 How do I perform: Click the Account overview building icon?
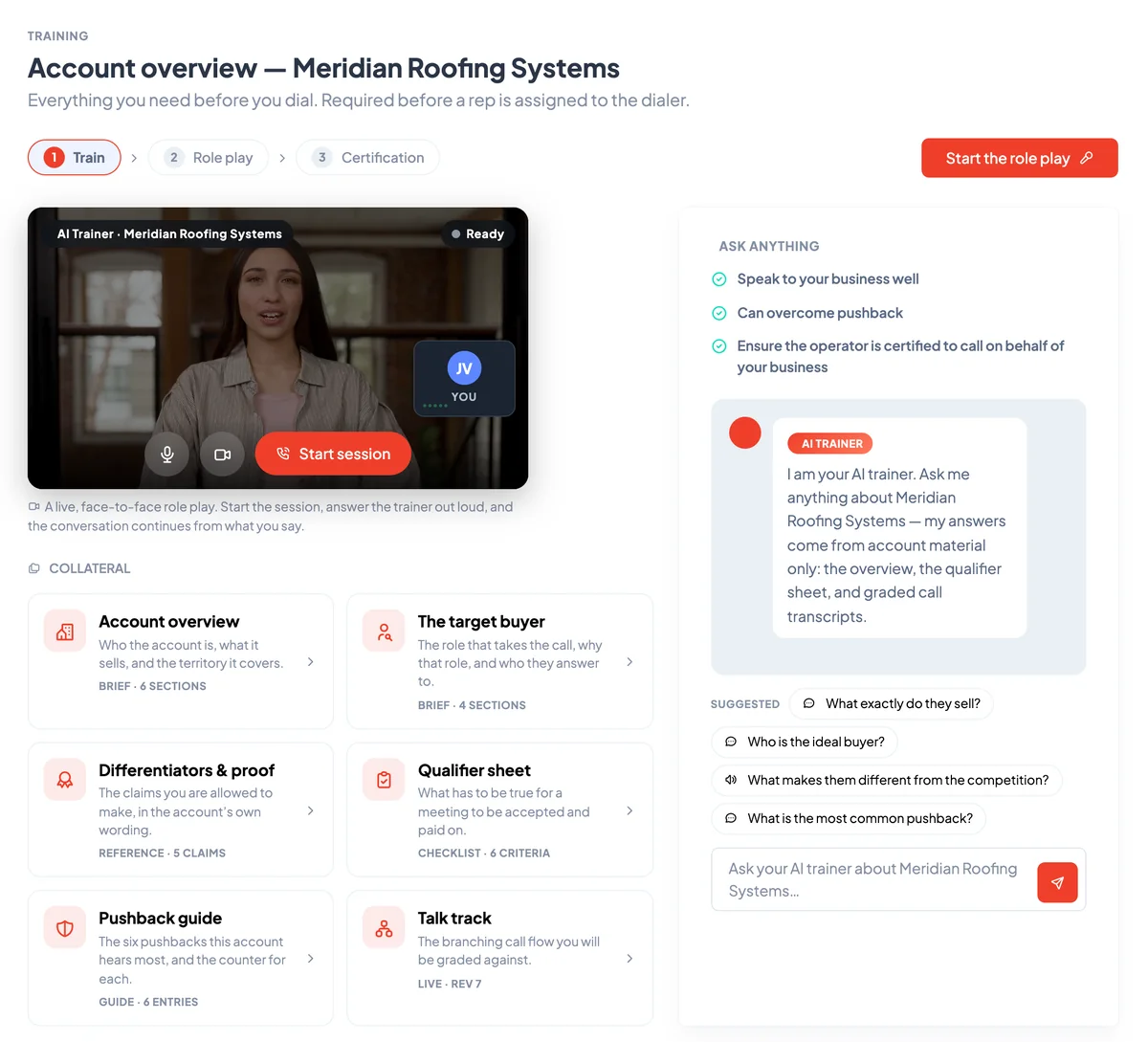65,632
